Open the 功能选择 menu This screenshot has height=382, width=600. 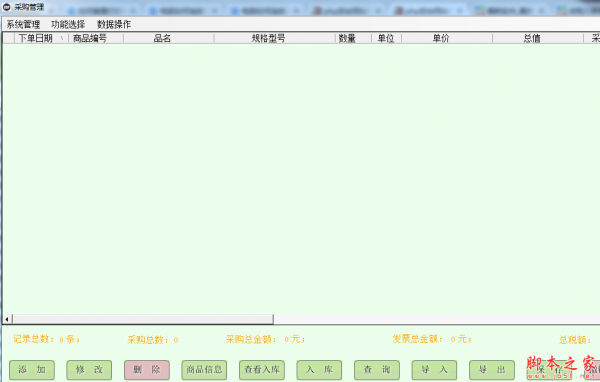pos(68,24)
